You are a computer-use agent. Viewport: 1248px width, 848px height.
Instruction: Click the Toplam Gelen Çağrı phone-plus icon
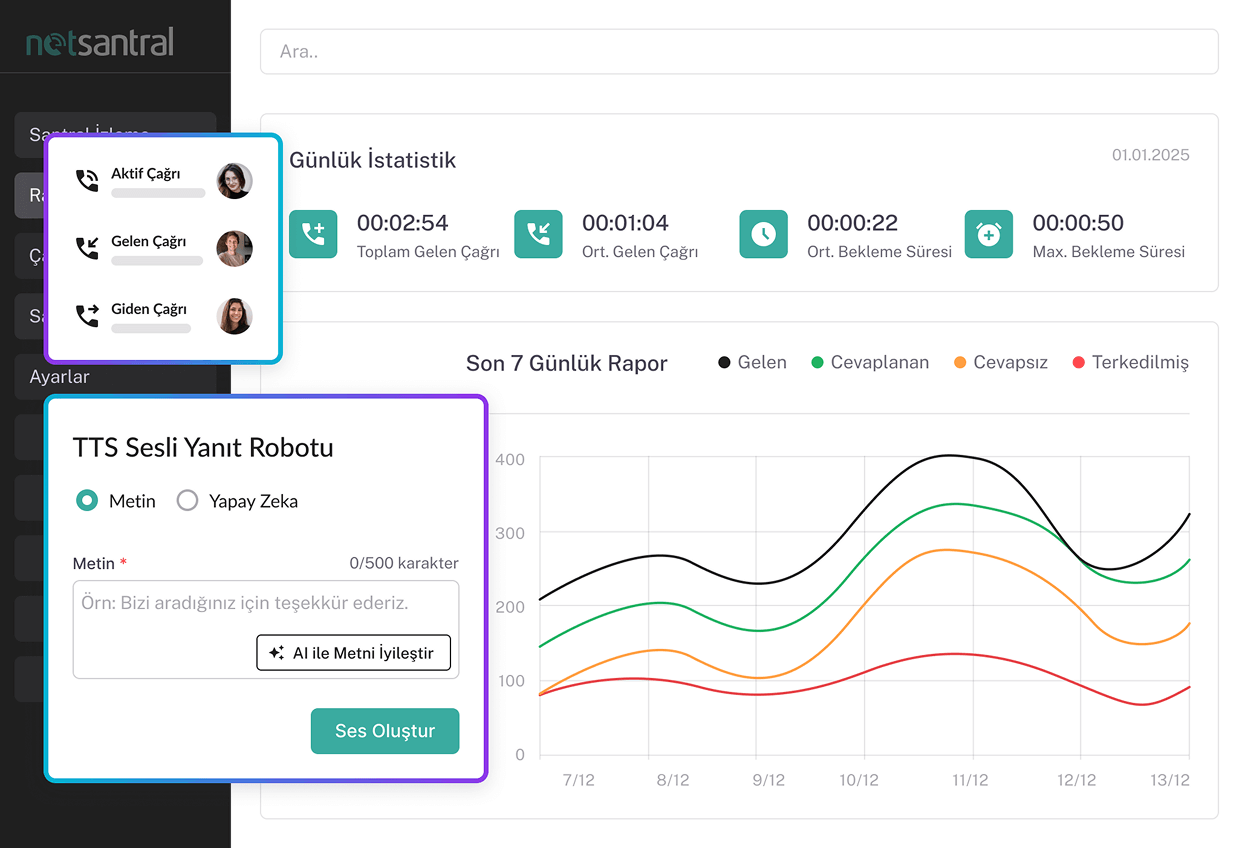pos(313,234)
